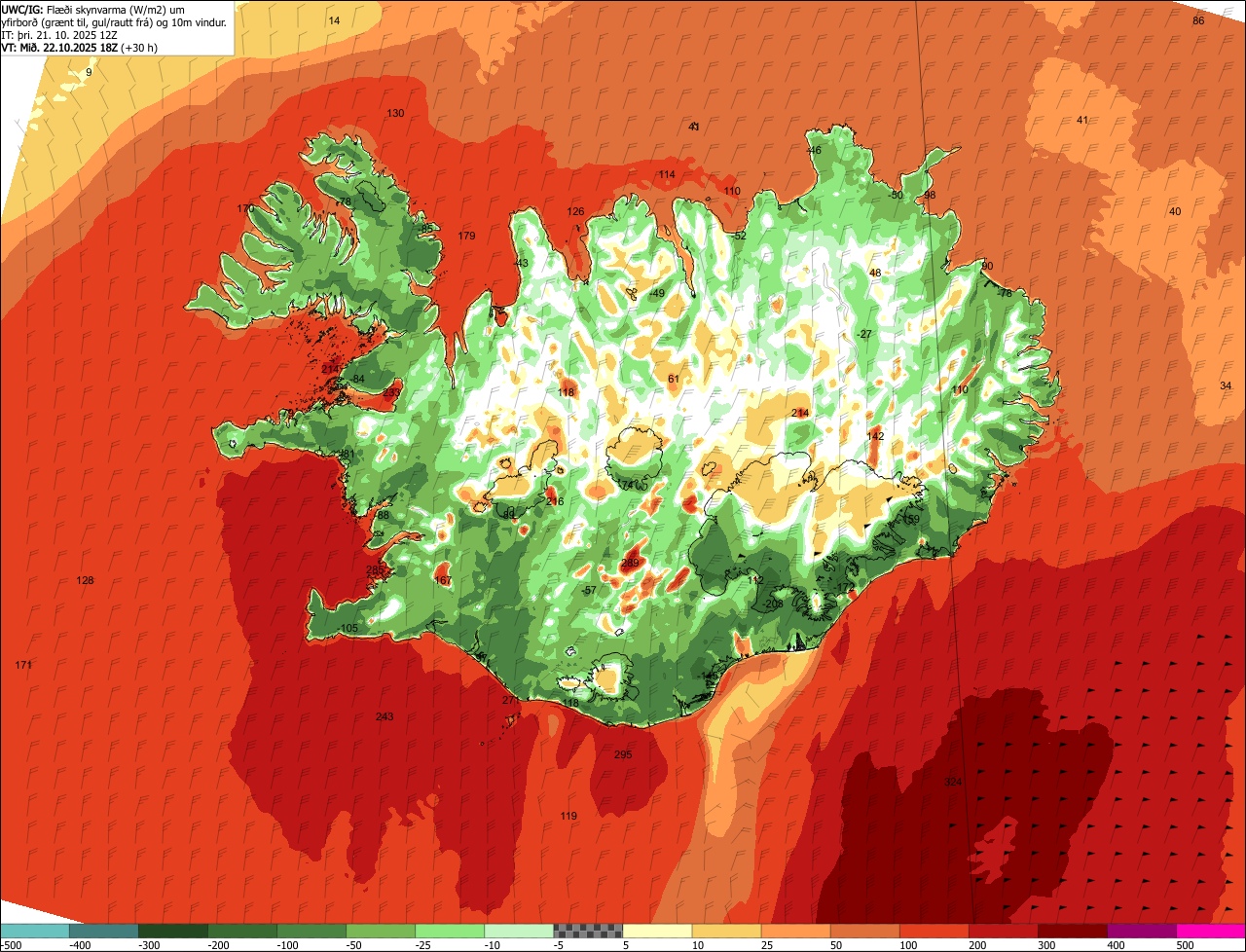Click the map value 114 off the north coast

click(x=667, y=175)
